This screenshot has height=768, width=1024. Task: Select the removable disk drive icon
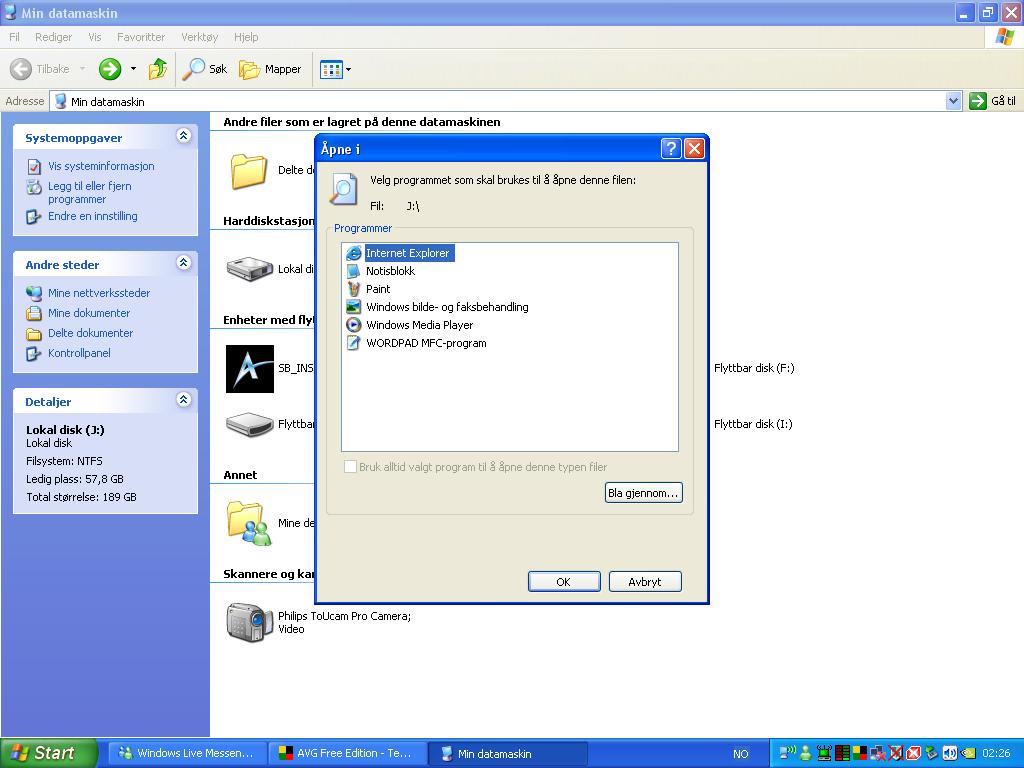tap(249, 424)
